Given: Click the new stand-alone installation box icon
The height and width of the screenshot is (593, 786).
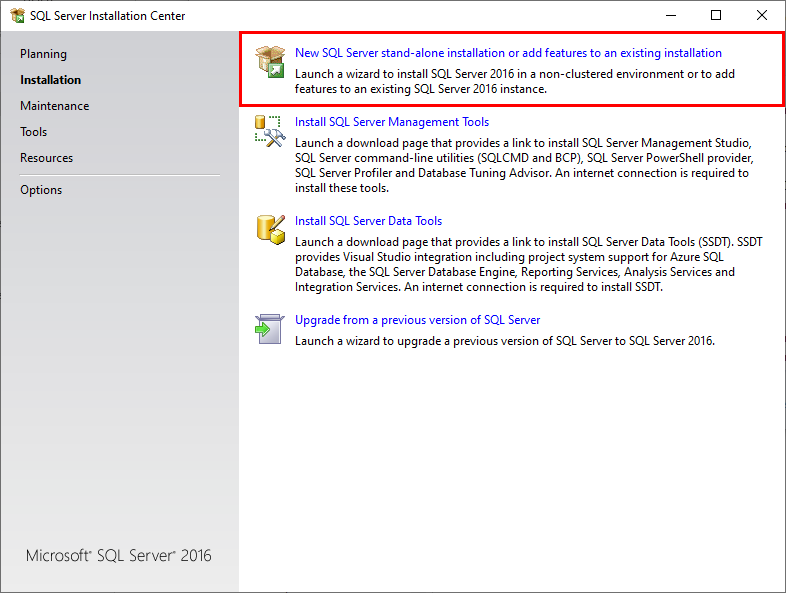Looking at the screenshot, I should (x=270, y=61).
